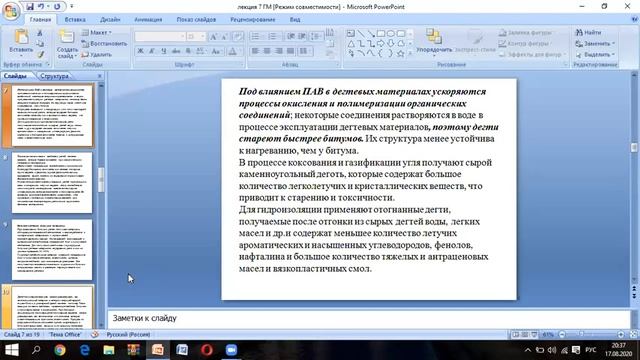Customize the quick access toolbar dropdown

pos(72,7)
